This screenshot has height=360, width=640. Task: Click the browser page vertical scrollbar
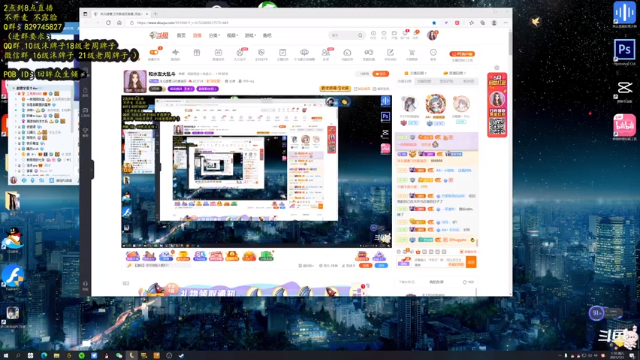[x=510, y=43]
